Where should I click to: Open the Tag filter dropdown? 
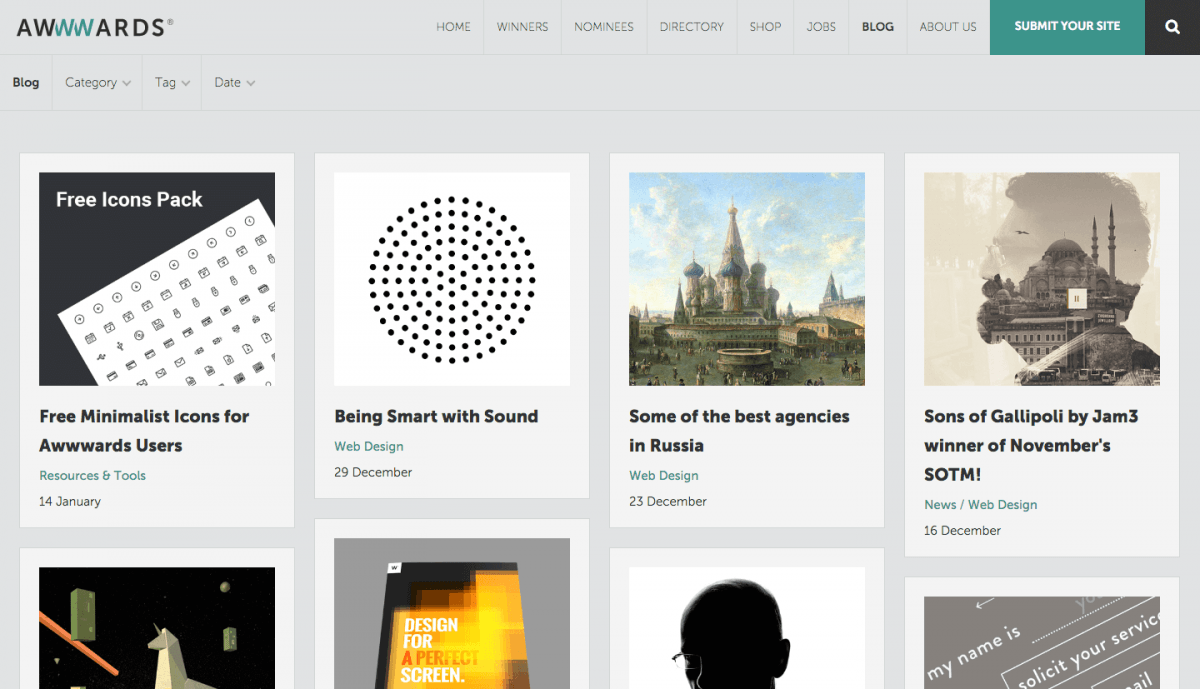171,82
